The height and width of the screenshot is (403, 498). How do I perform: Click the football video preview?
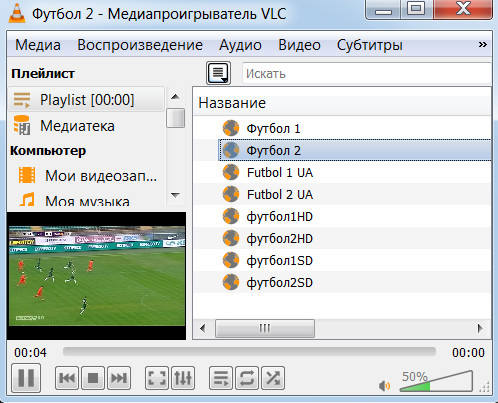pos(96,276)
